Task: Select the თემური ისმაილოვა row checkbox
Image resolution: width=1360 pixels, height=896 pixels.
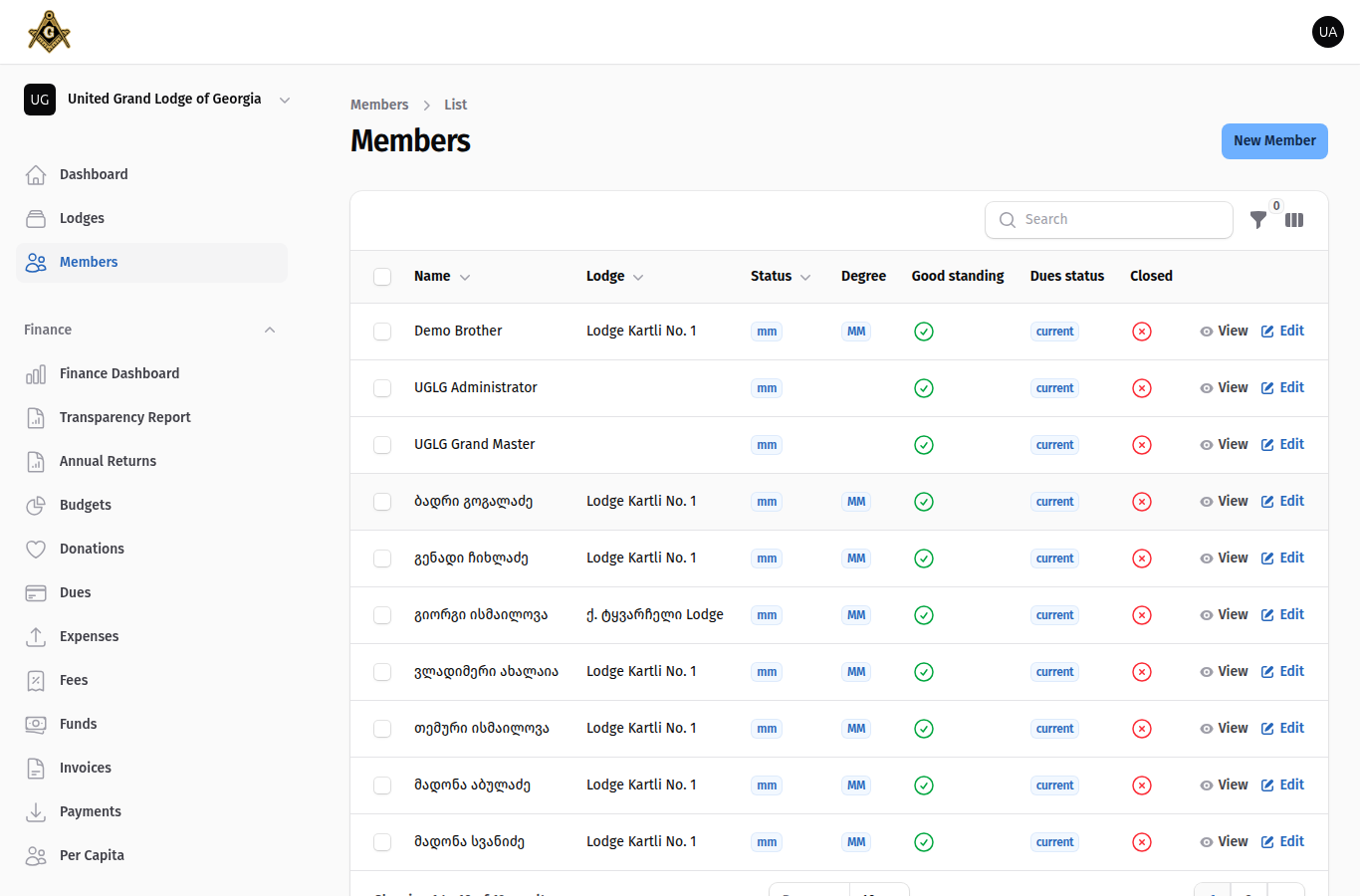Action: (x=382, y=729)
